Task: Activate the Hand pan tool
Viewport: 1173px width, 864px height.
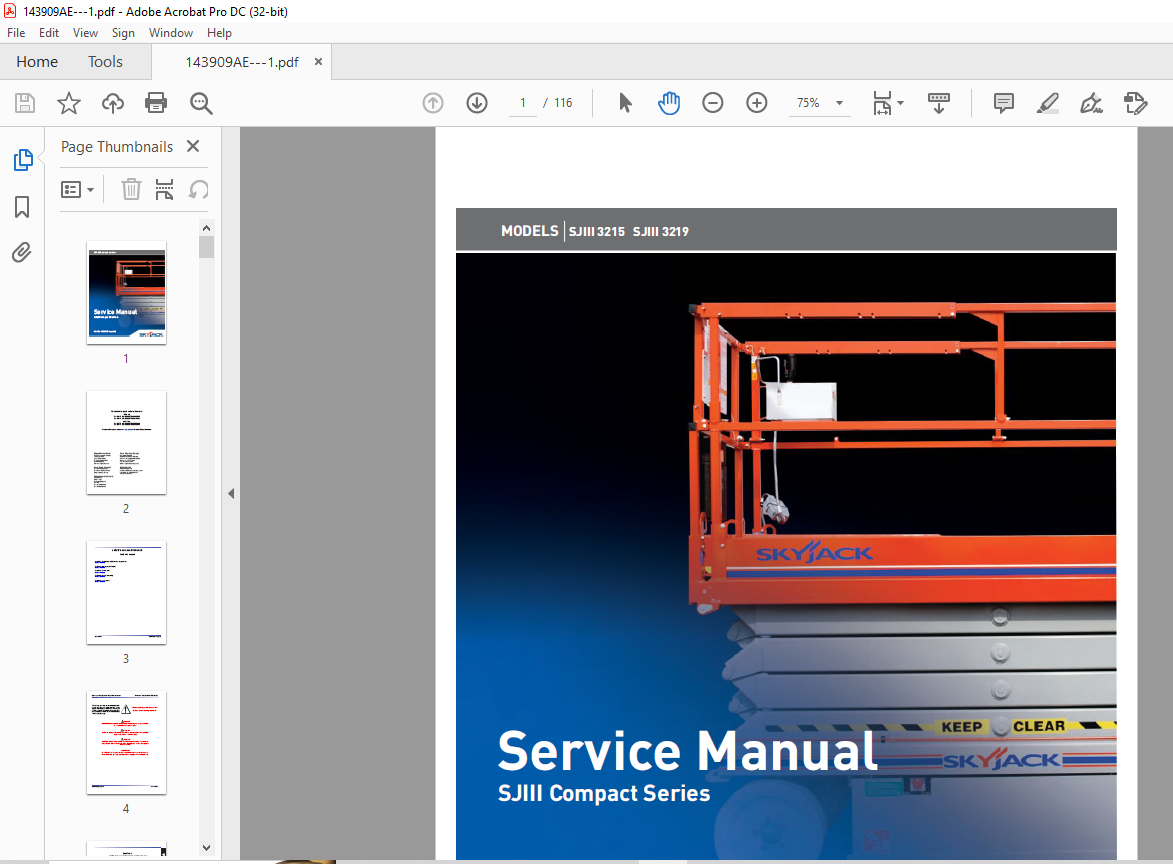Action: tap(669, 102)
